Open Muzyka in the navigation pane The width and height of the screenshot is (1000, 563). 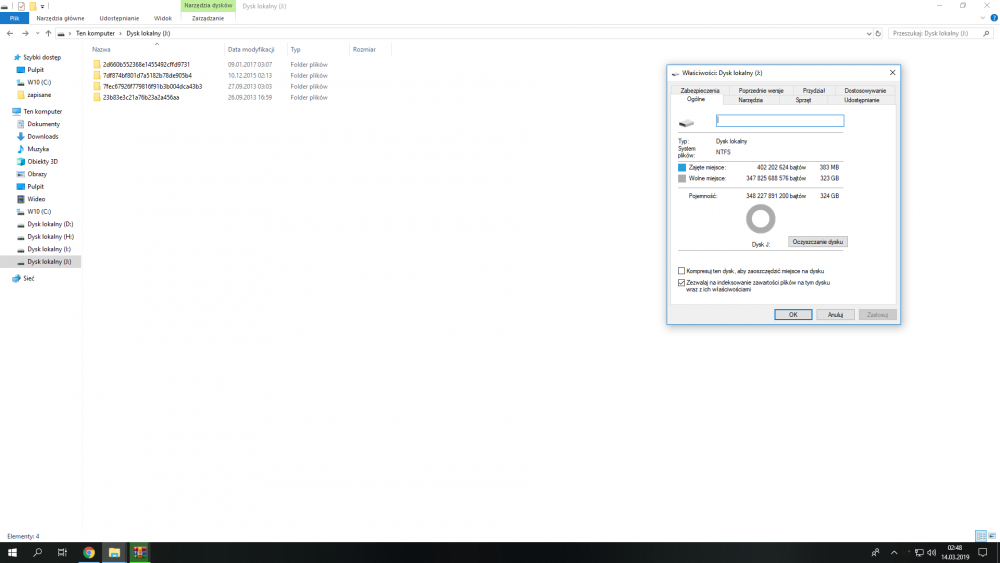click(x=38, y=149)
